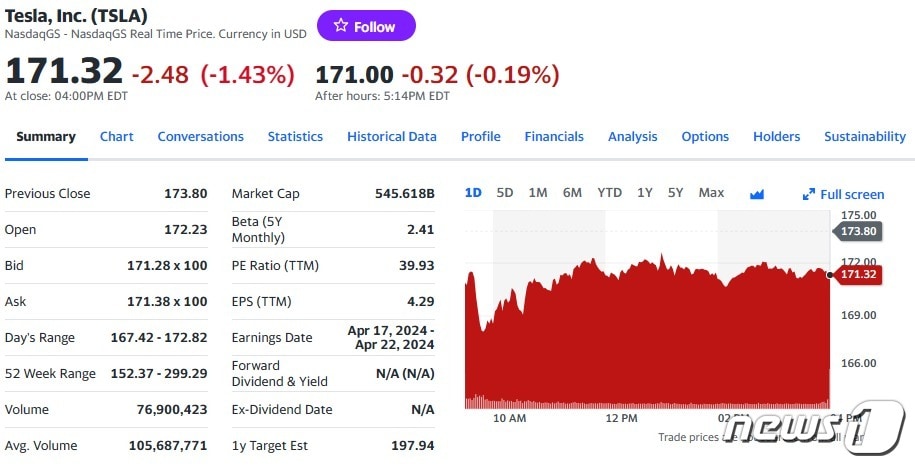This screenshot has width=915, height=467.
Task: View the Holders tab
Action: point(776,137)
